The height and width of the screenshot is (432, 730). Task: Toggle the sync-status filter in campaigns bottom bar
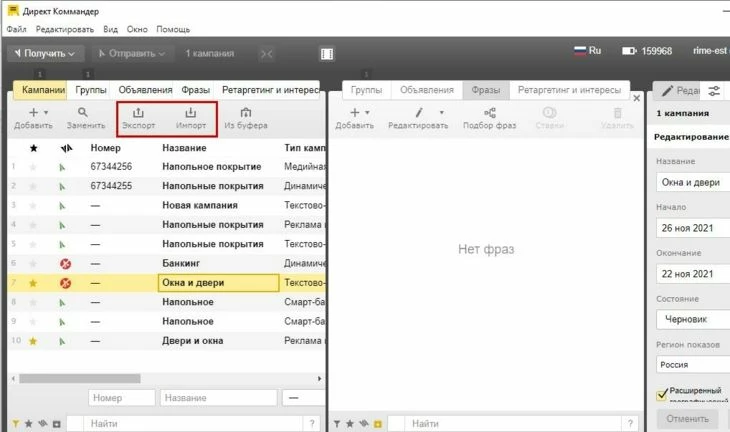tap(43, 424)
